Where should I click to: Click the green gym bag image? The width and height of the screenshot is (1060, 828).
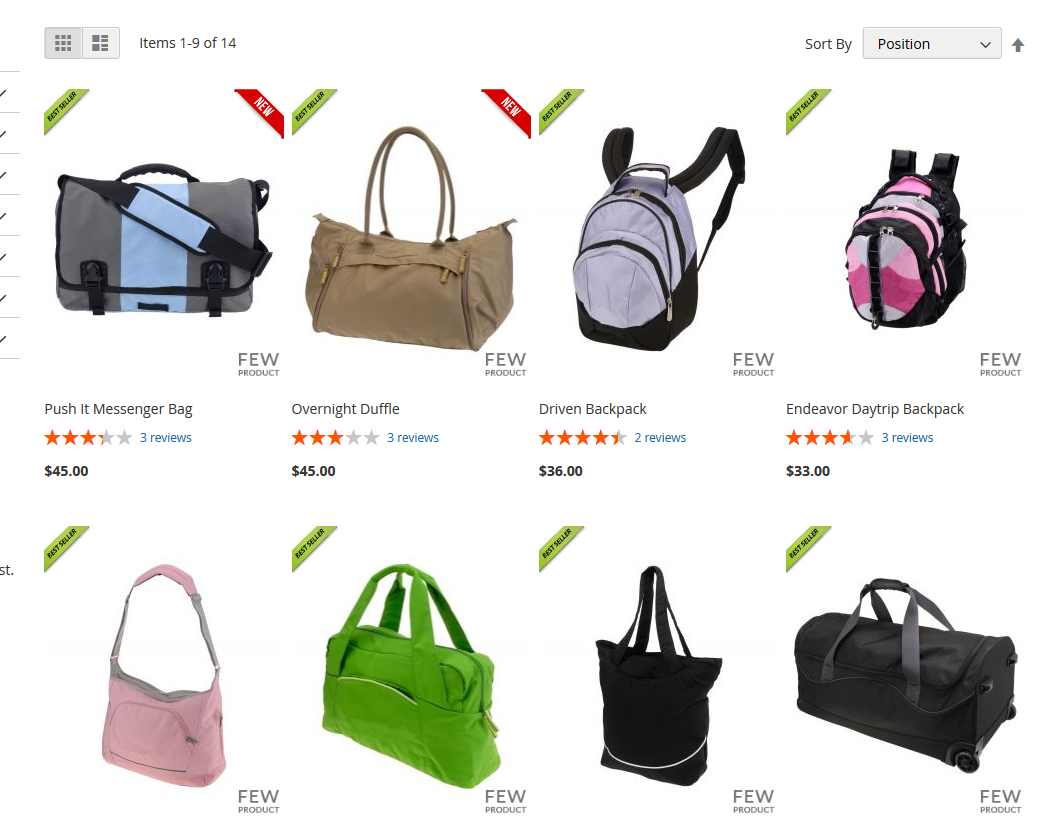click(x=411, y=676)
